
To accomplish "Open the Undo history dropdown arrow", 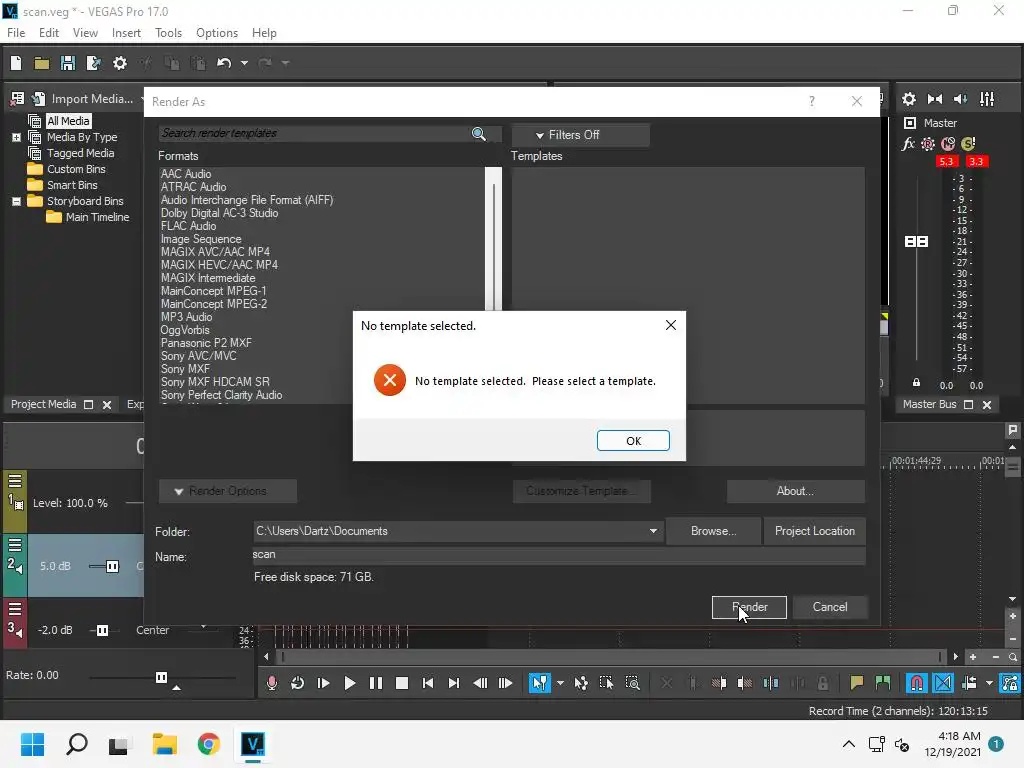I will tap(244, 63).
